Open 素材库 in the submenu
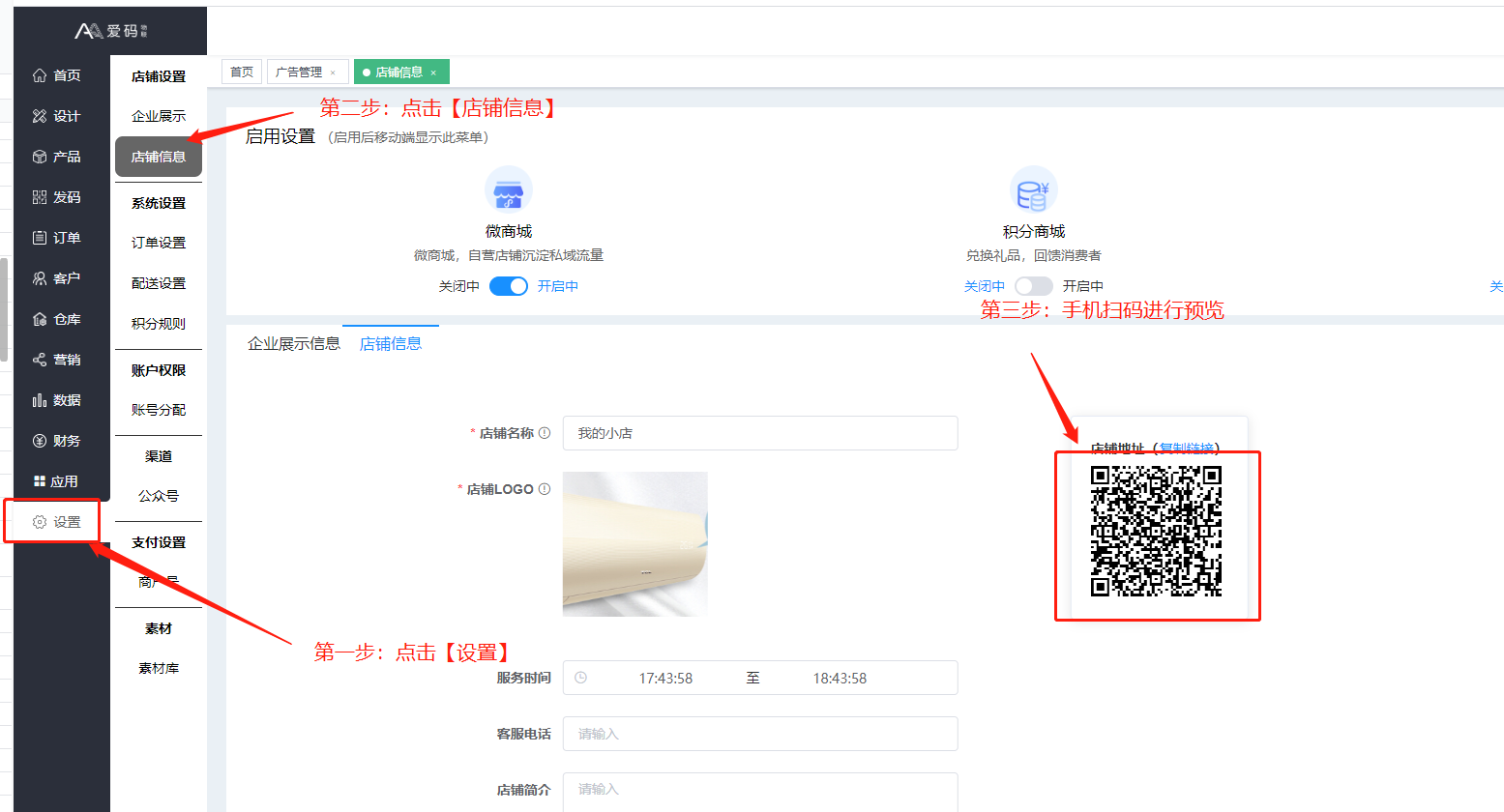 point(159,668)
